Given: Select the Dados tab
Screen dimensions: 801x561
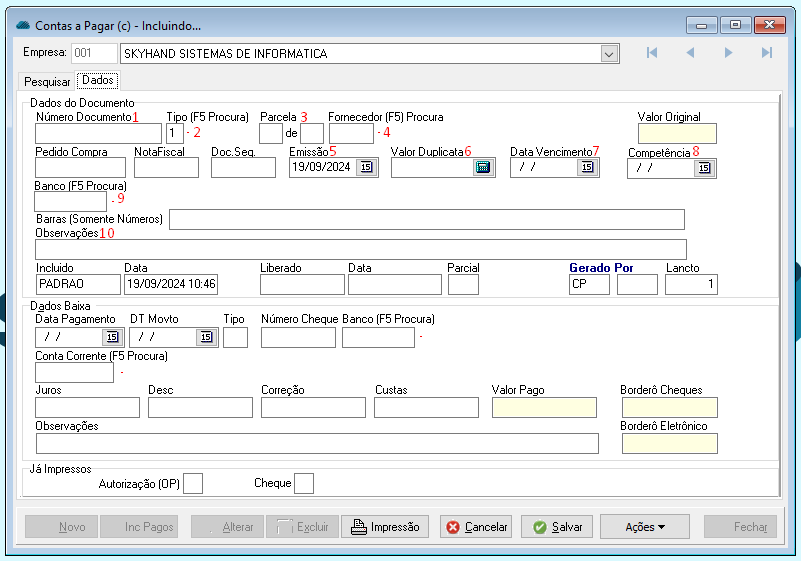Looking at the screenshot, I should click(x=98, y=80).
